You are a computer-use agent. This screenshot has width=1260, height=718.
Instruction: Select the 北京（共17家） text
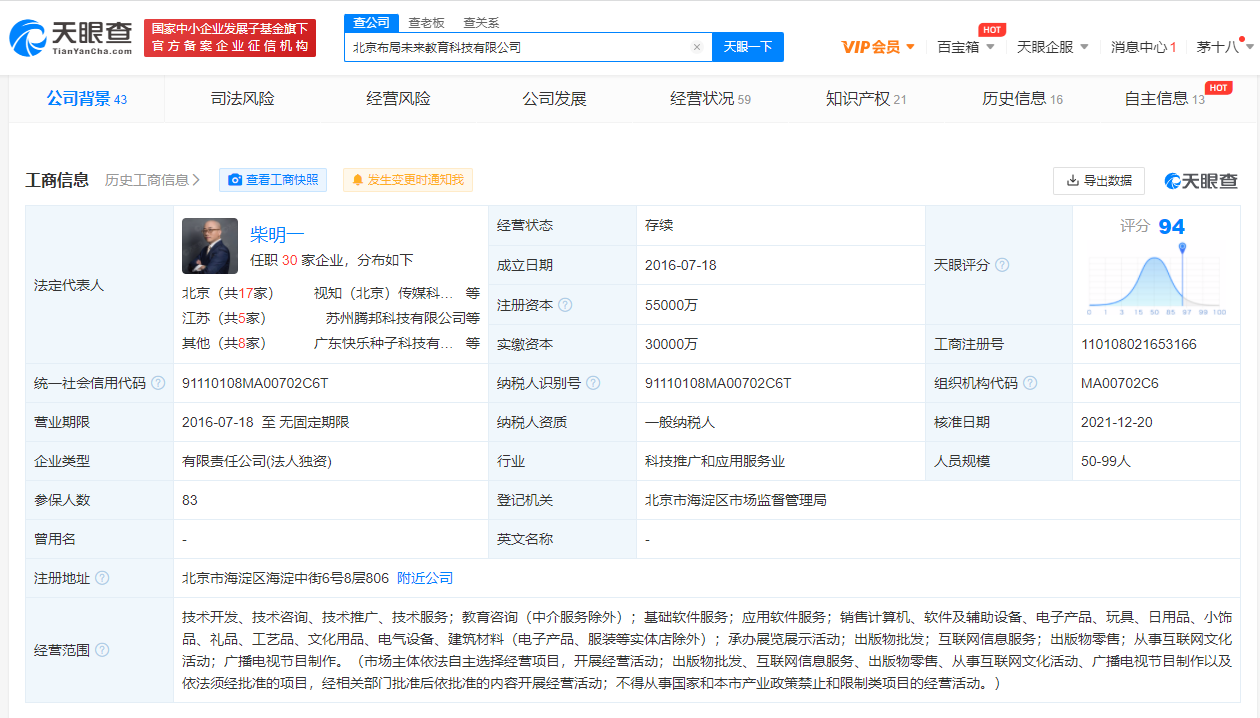click(228, 294)
